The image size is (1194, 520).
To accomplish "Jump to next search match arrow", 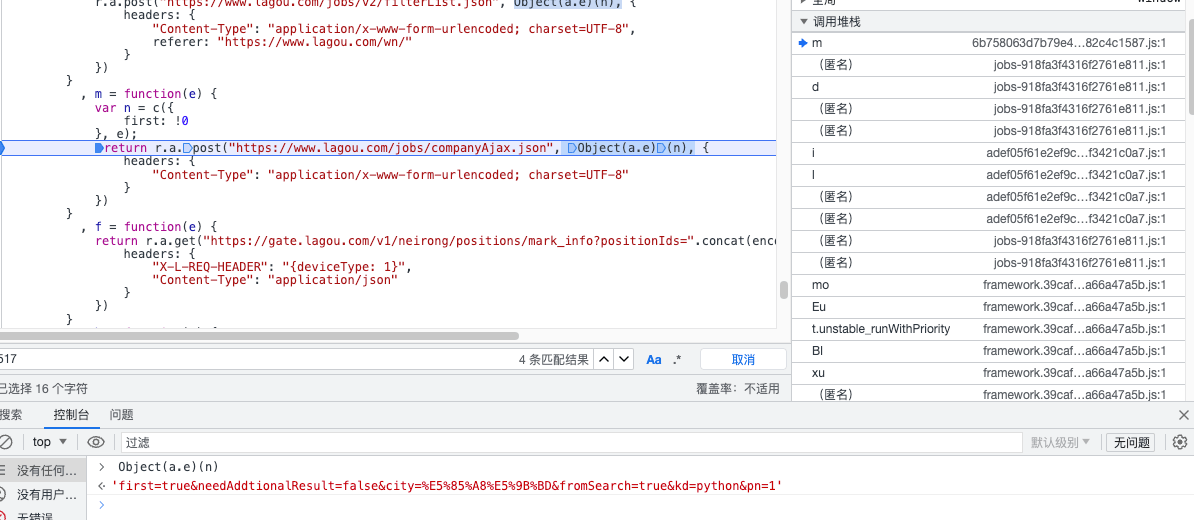I will pos(623,359).
